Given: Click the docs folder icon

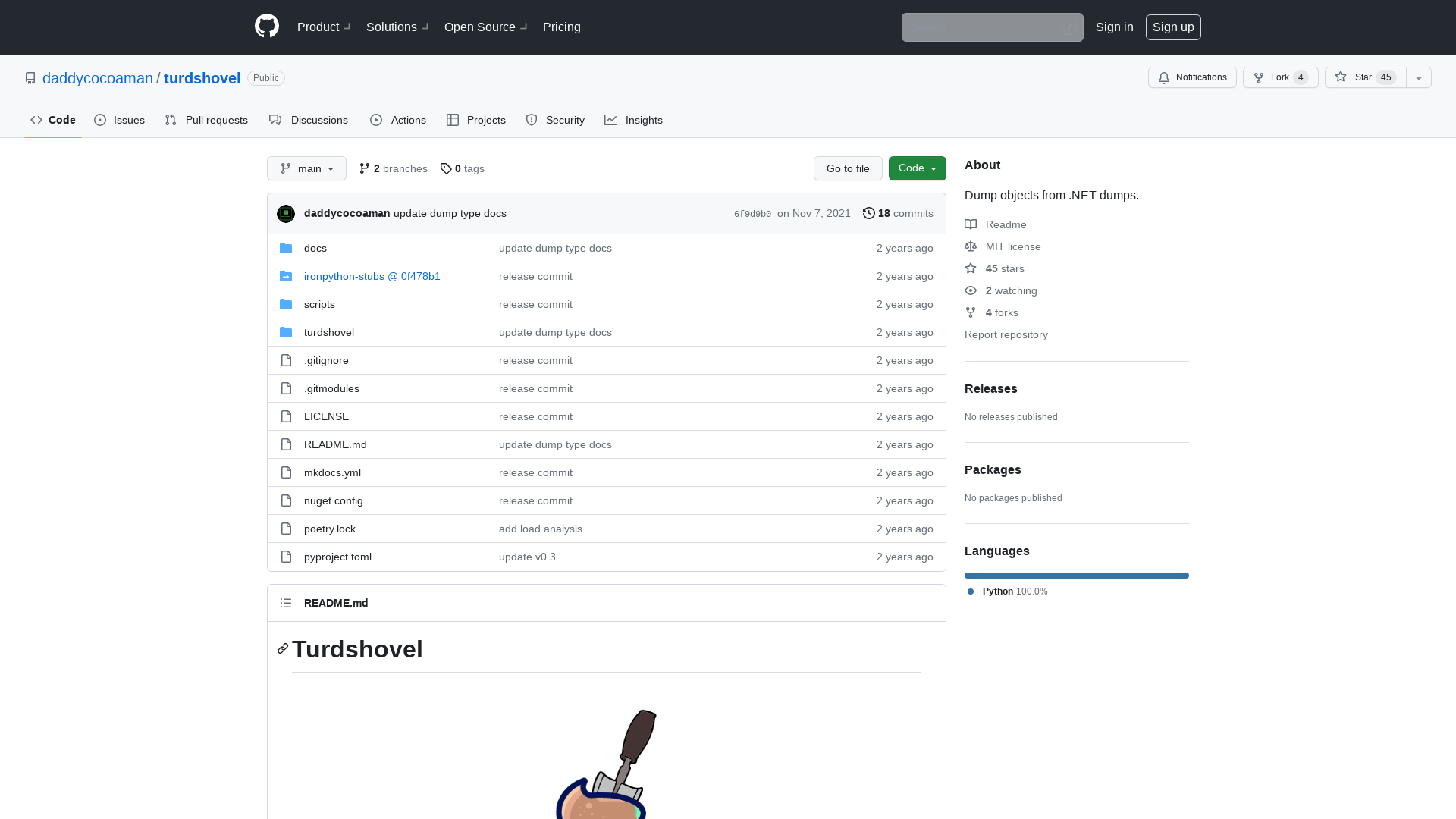Looking at the screenshot, I should tap(286, 248).
